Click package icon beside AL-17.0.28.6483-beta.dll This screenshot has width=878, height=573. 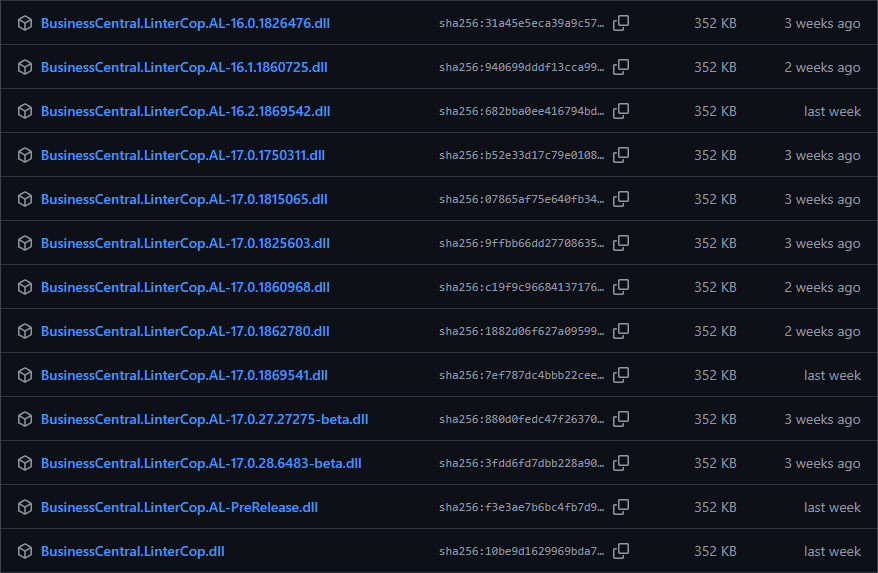pyautogui.click(x=25, y=463)
